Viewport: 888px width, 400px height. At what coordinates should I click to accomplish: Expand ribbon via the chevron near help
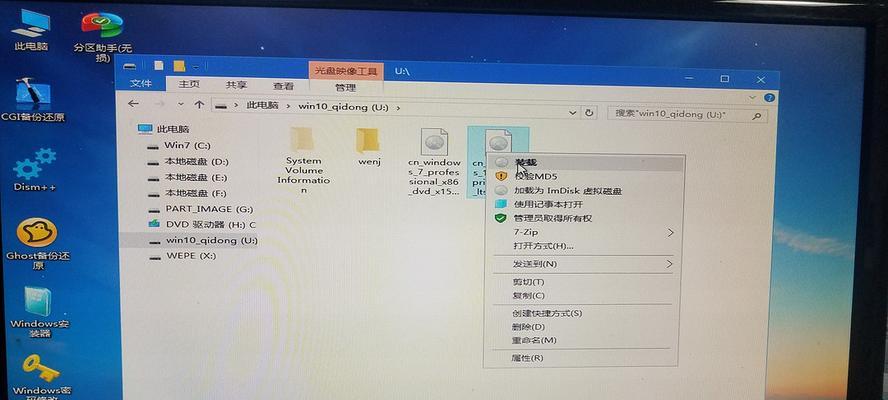click(753, 97)
